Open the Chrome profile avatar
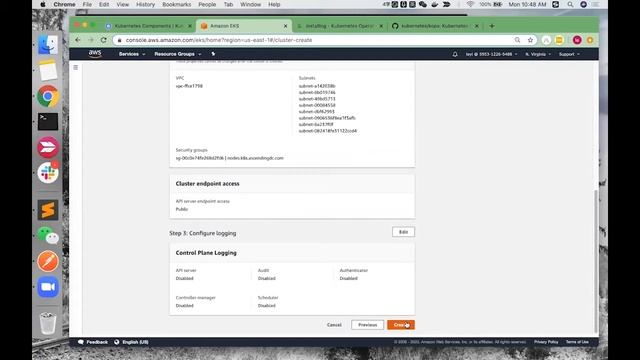Screen dimensions: 640x360 [577, 40]
